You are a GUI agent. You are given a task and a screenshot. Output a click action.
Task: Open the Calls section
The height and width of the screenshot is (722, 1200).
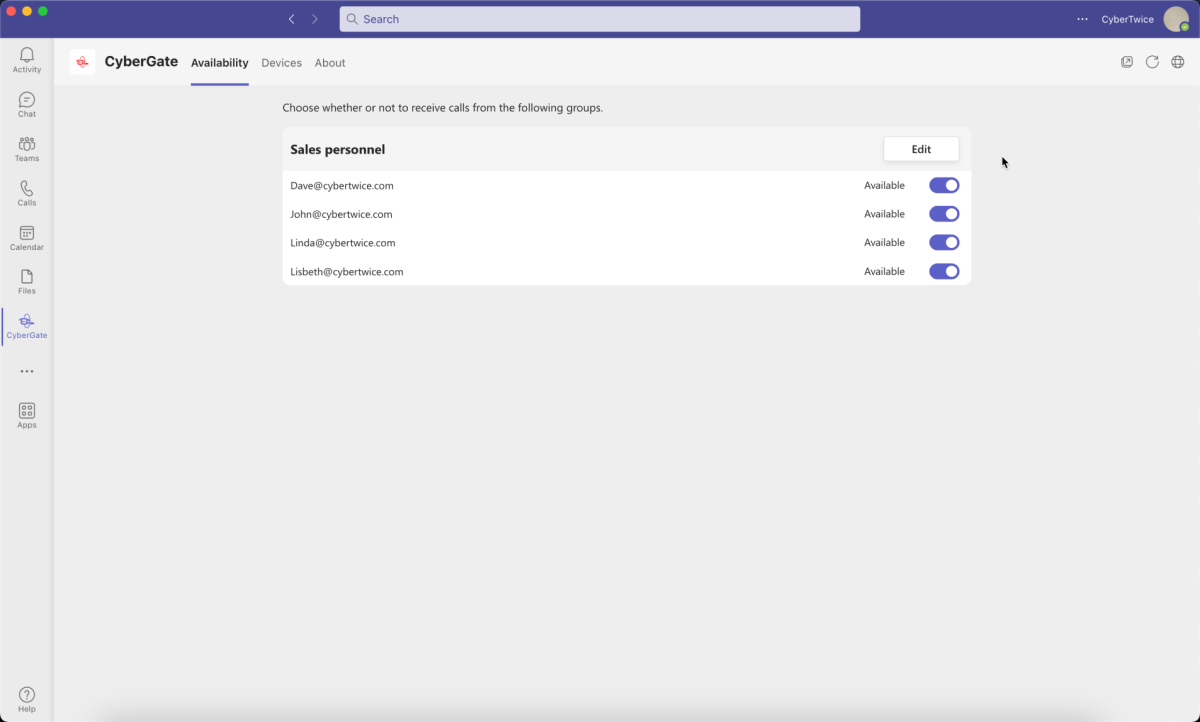click(x=27, y=193)
